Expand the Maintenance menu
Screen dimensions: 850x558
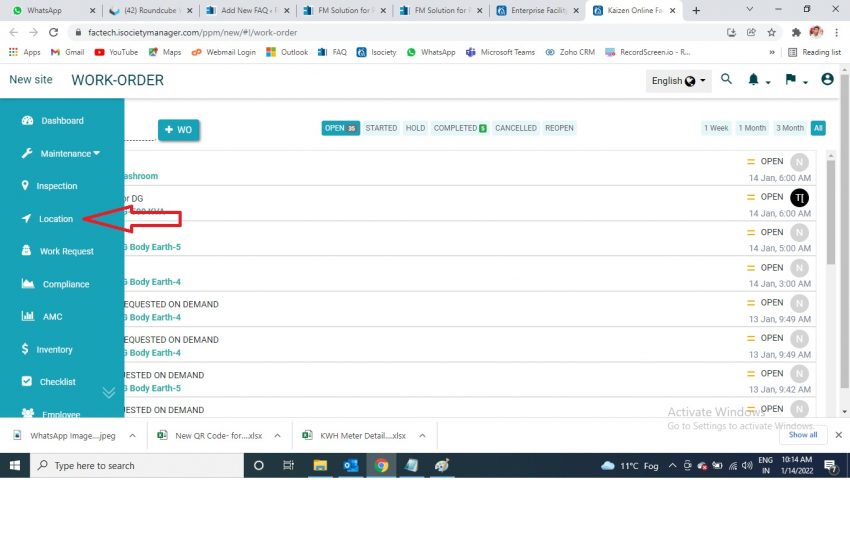point(61,153)
